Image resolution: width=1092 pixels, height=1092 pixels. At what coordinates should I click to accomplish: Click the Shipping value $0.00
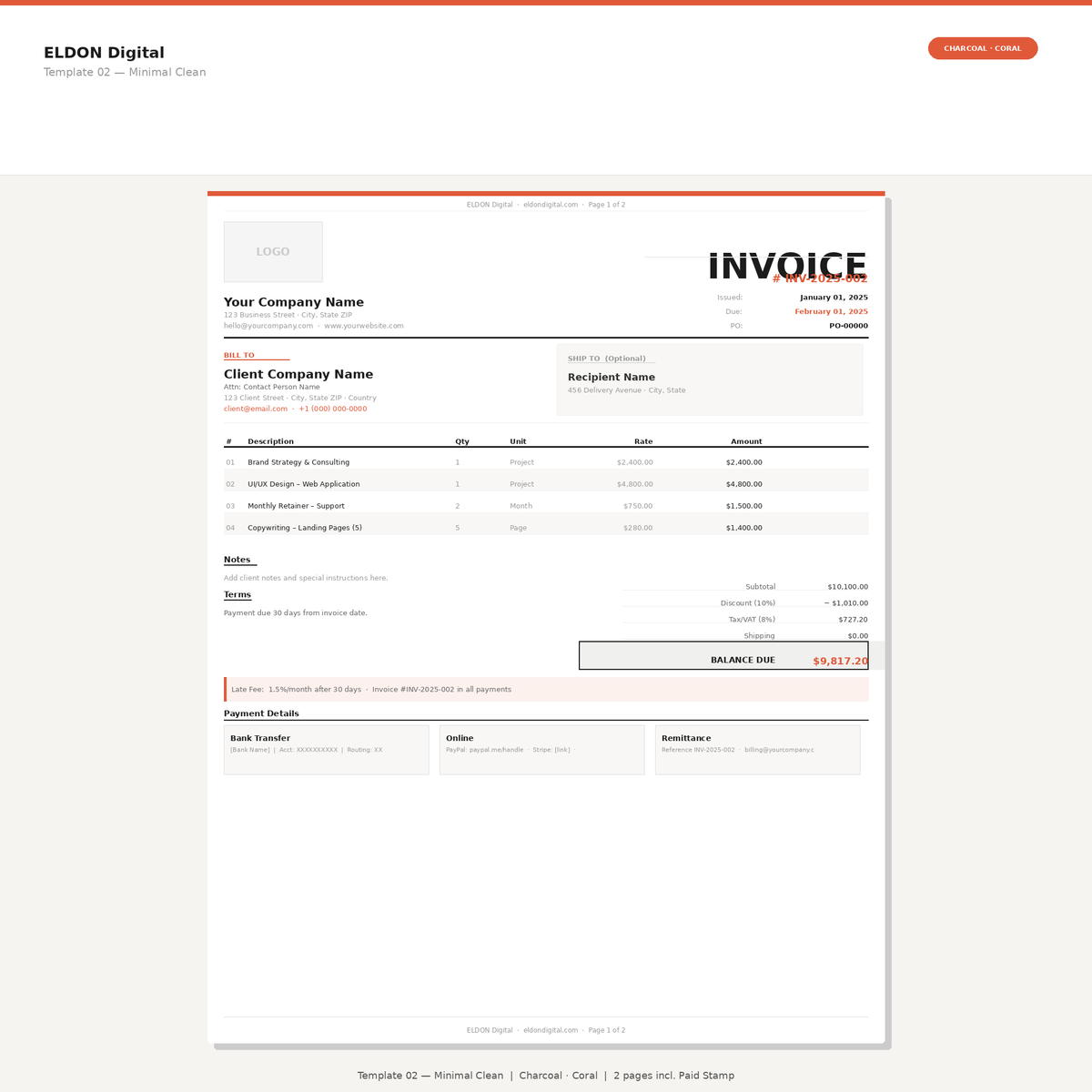coord(858,636)
